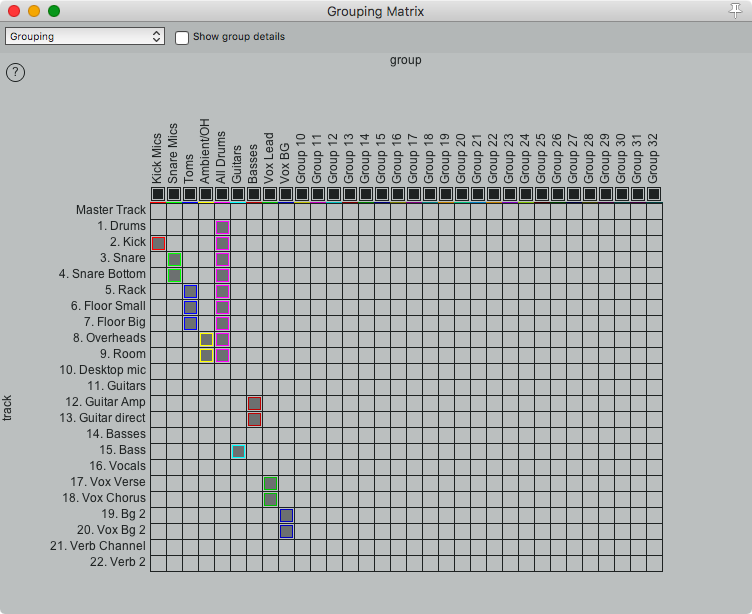Click the Snare Mics group header box
The height and width of the screenshot is (614, 752).
click(174, 194)
